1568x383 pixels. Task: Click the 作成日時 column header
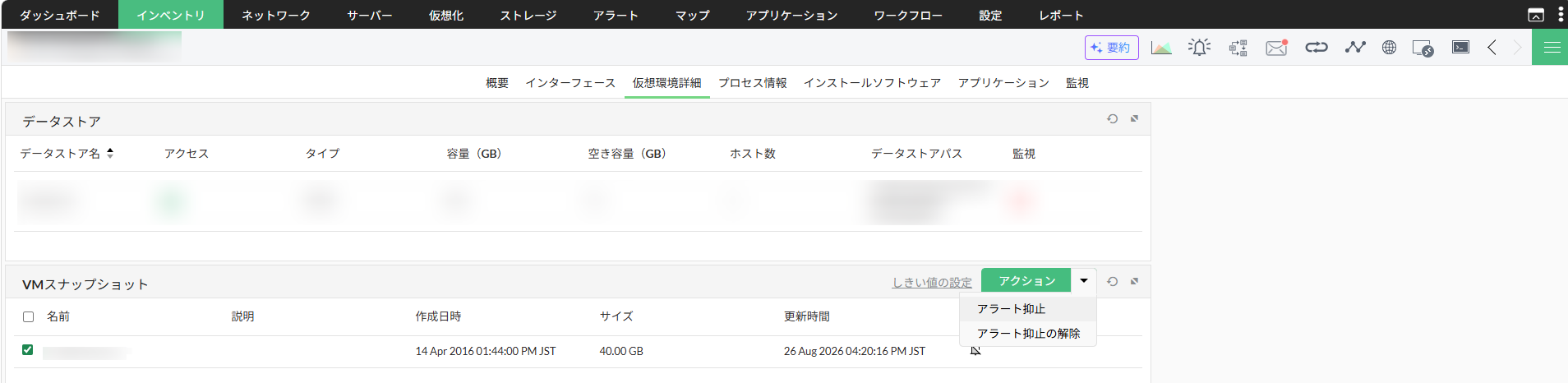click(438, 316)
